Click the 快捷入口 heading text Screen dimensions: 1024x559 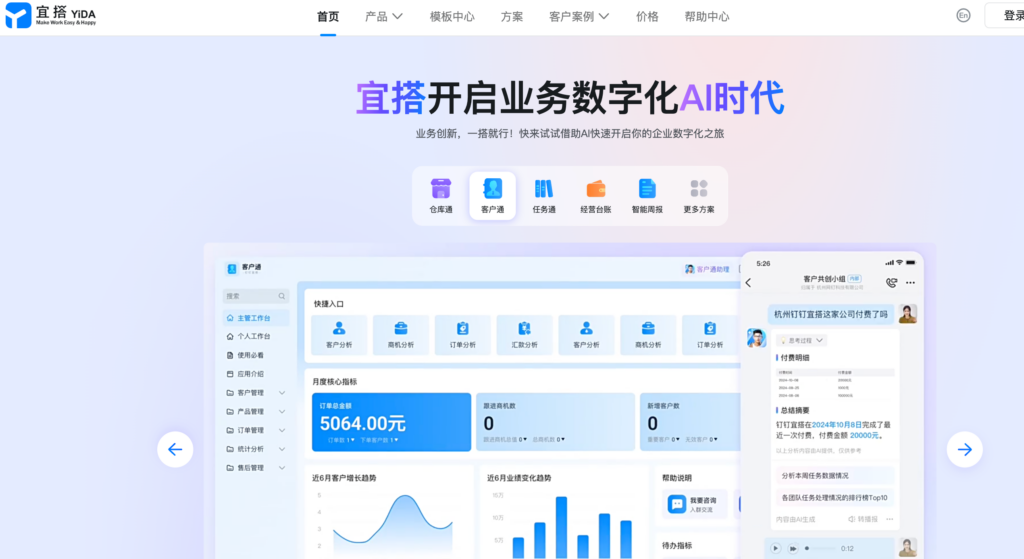pyautogui.click(x=328, y=304)
